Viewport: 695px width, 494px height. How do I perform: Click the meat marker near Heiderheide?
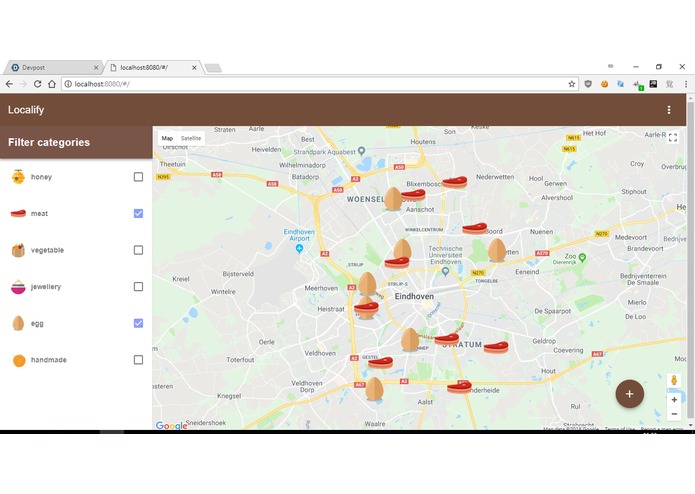pyautogui.click(x=459, y=388)
